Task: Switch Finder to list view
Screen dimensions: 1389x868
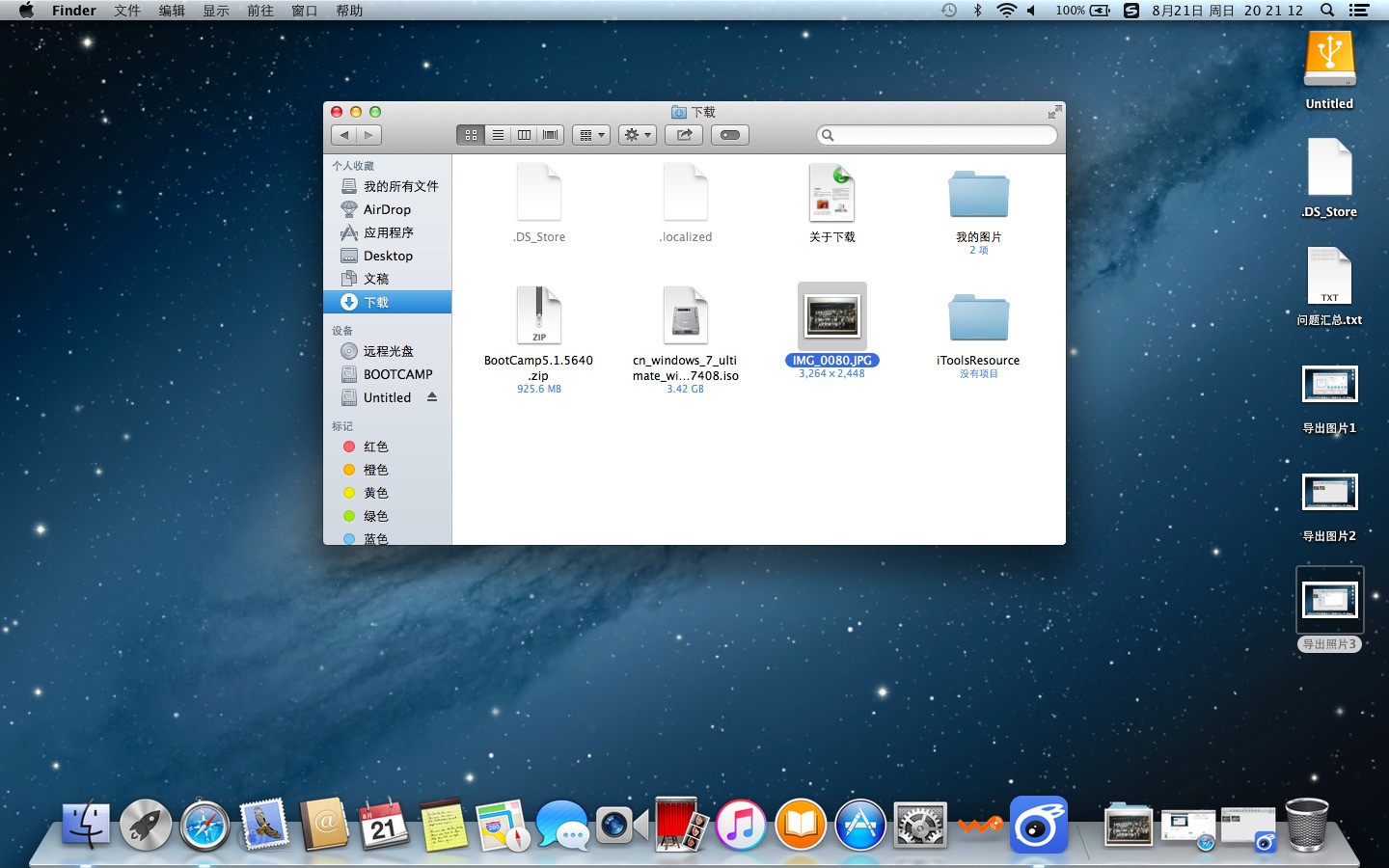Action: 498,135
